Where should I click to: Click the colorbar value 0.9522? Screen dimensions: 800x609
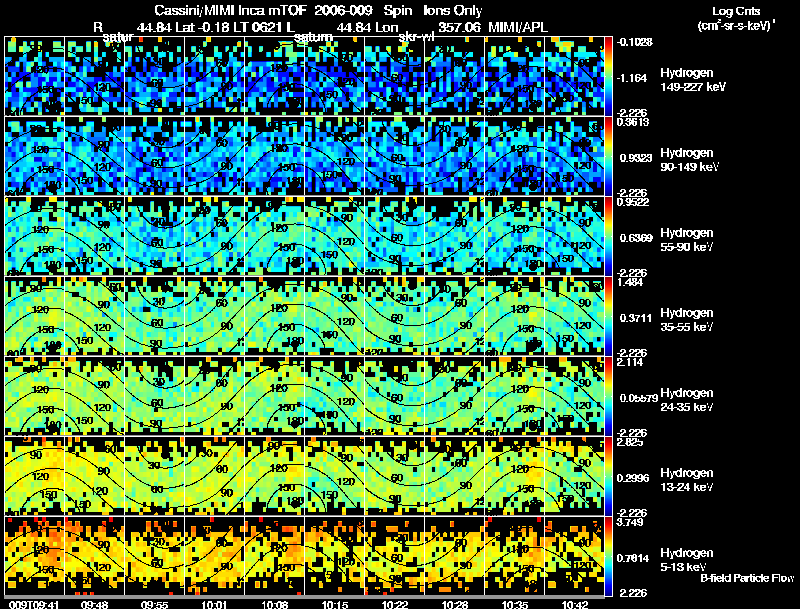[633, 202]
